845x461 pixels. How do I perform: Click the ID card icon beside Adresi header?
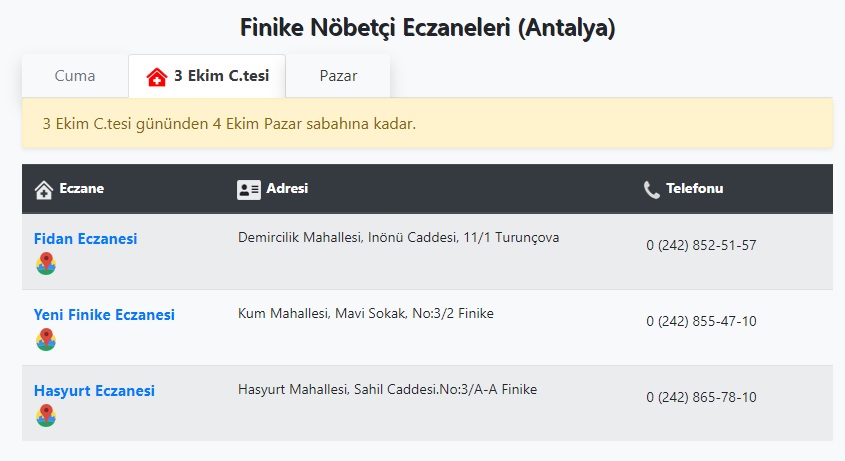click(248, 190)
